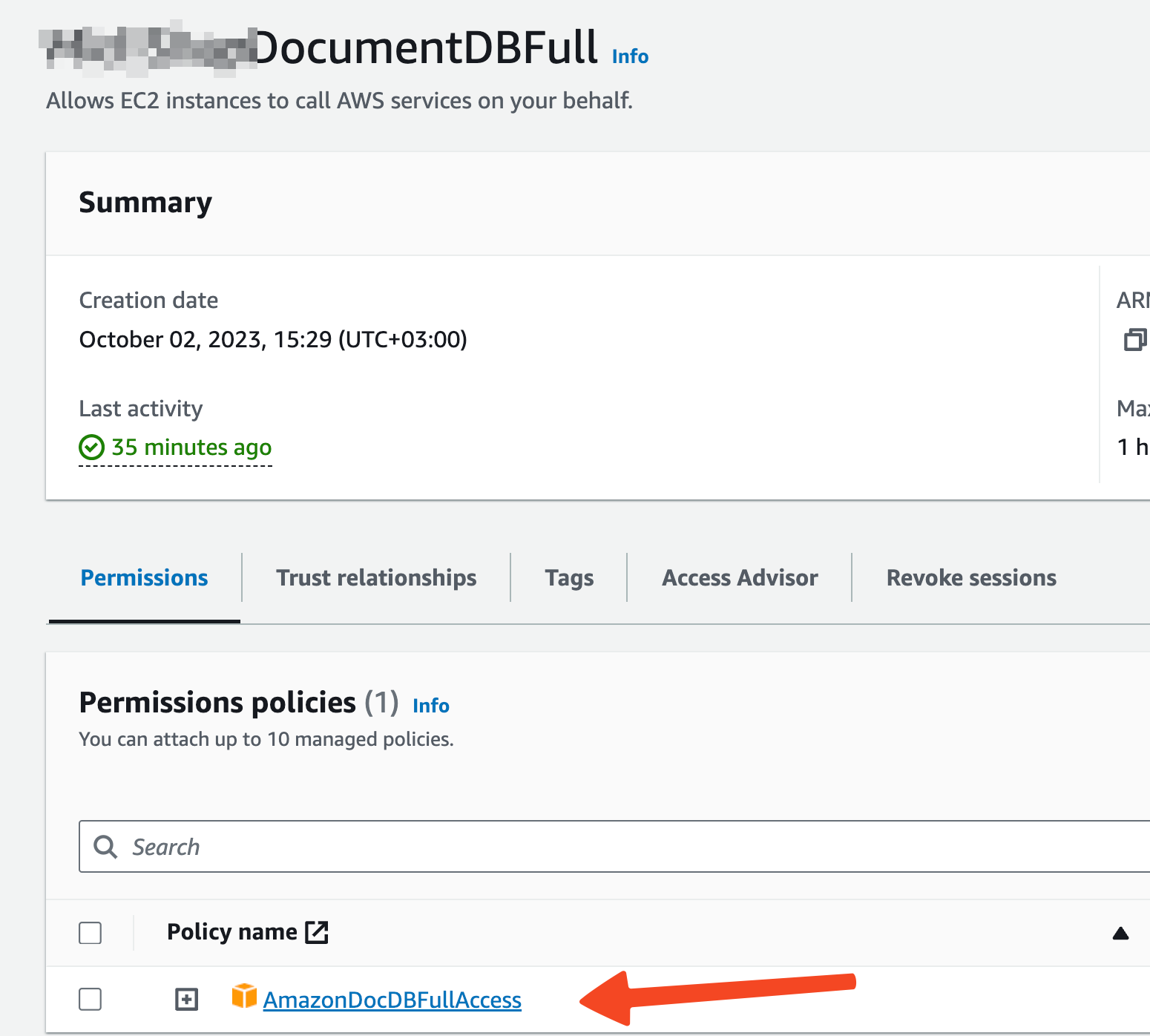Open the Trust relationships tab
This screenshot has height=1036, width=1150.
[376, 577]
